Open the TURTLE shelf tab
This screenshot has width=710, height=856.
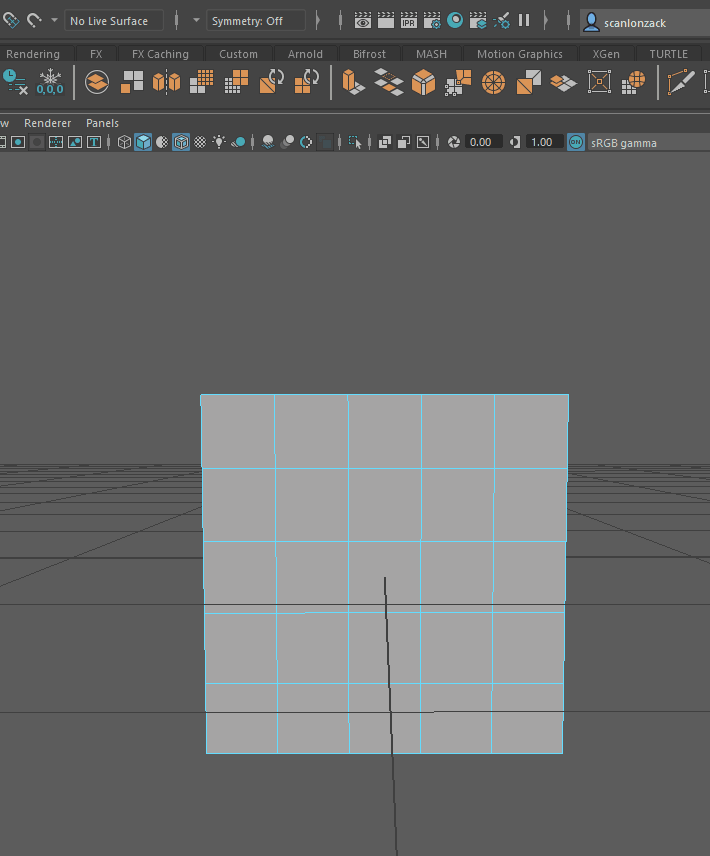669,54
